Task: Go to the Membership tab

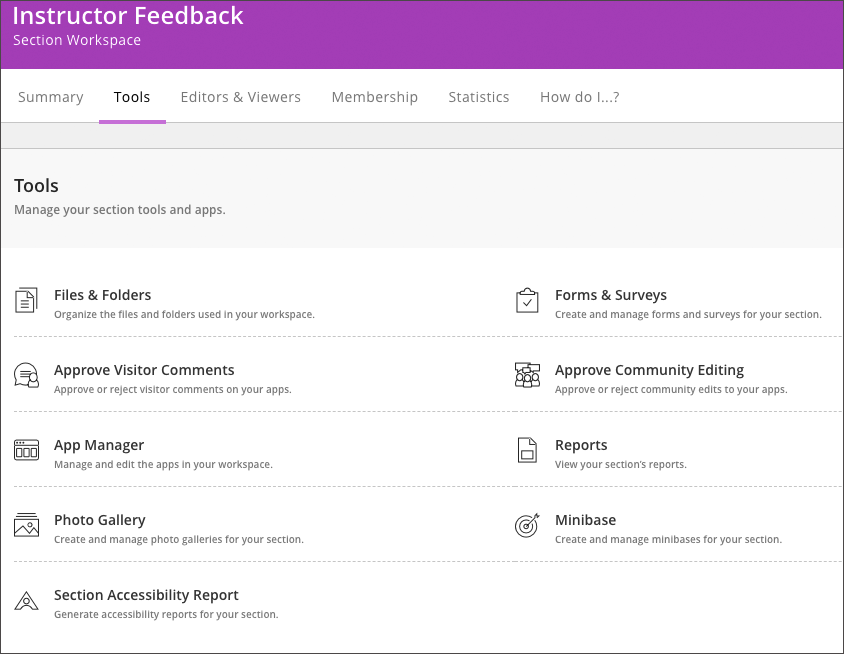Action: click(375, 97)
